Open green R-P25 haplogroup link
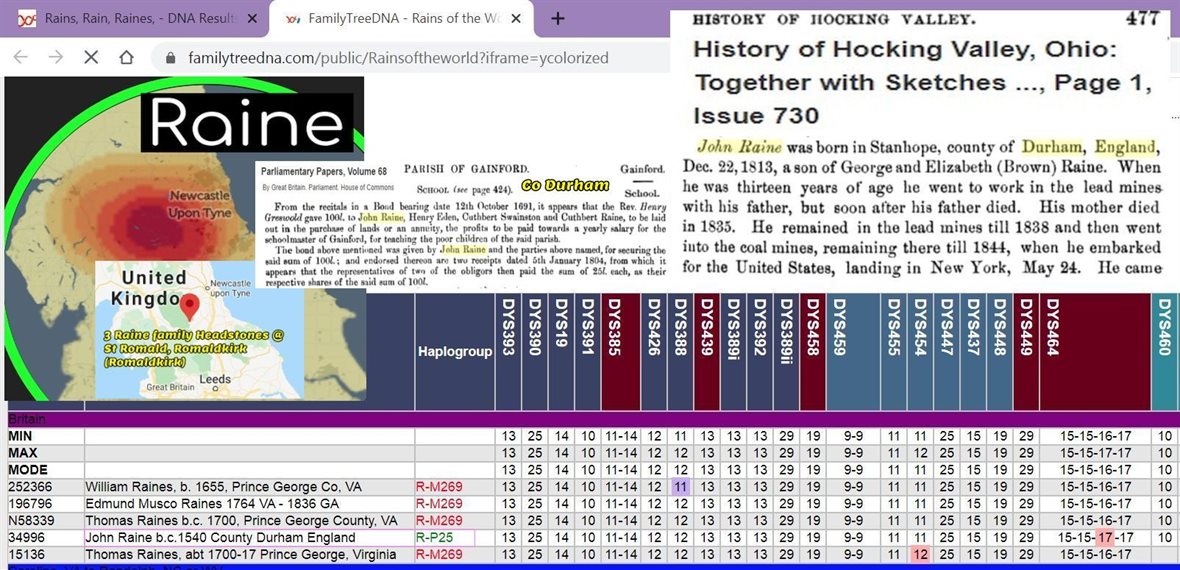Screen dimensions: 1180x570 pyautogui.click(x=434, y=538)
